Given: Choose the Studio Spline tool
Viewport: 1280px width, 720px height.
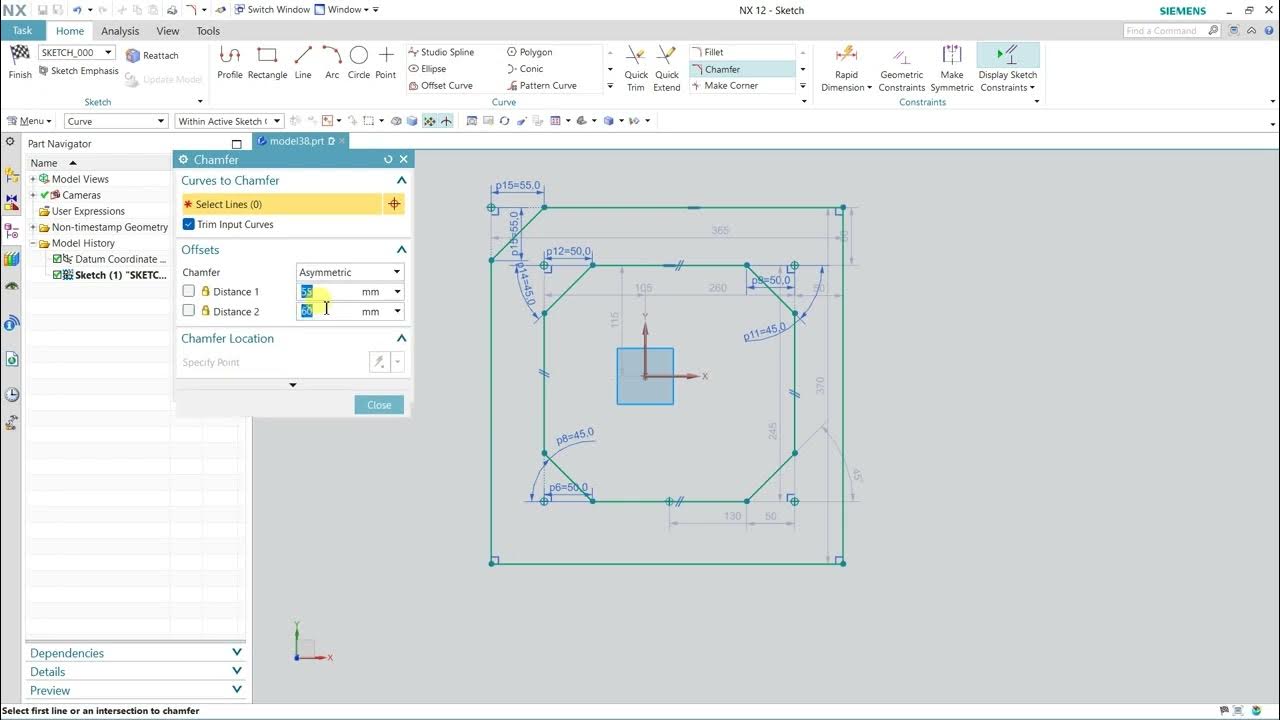Looking at the screenshot, I should (x=441, y=52).
